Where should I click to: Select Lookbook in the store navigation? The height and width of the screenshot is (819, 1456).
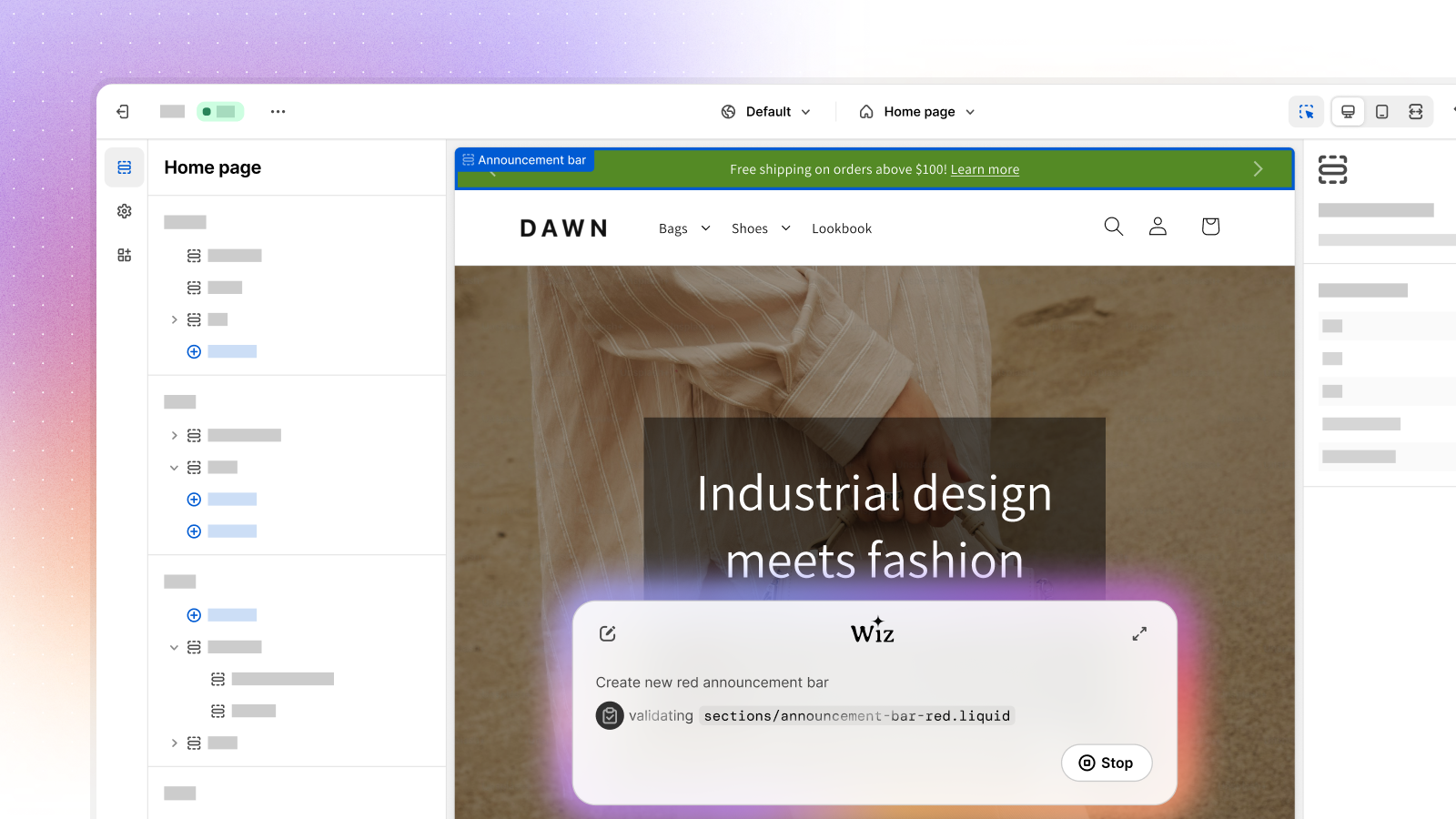click(841, 228)
